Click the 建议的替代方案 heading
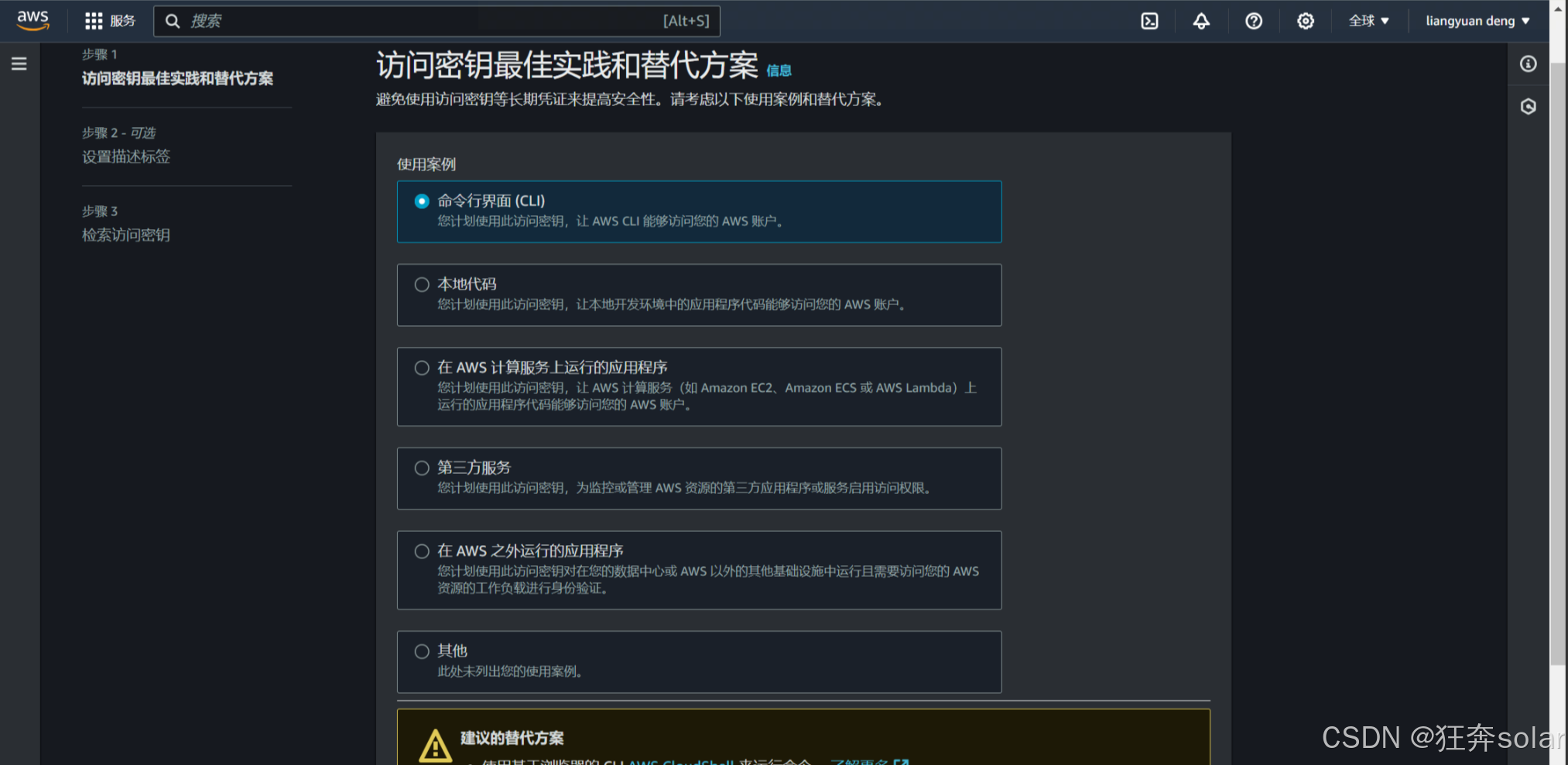Screen dimensions: 1568x765 click(x=512, y=738)
